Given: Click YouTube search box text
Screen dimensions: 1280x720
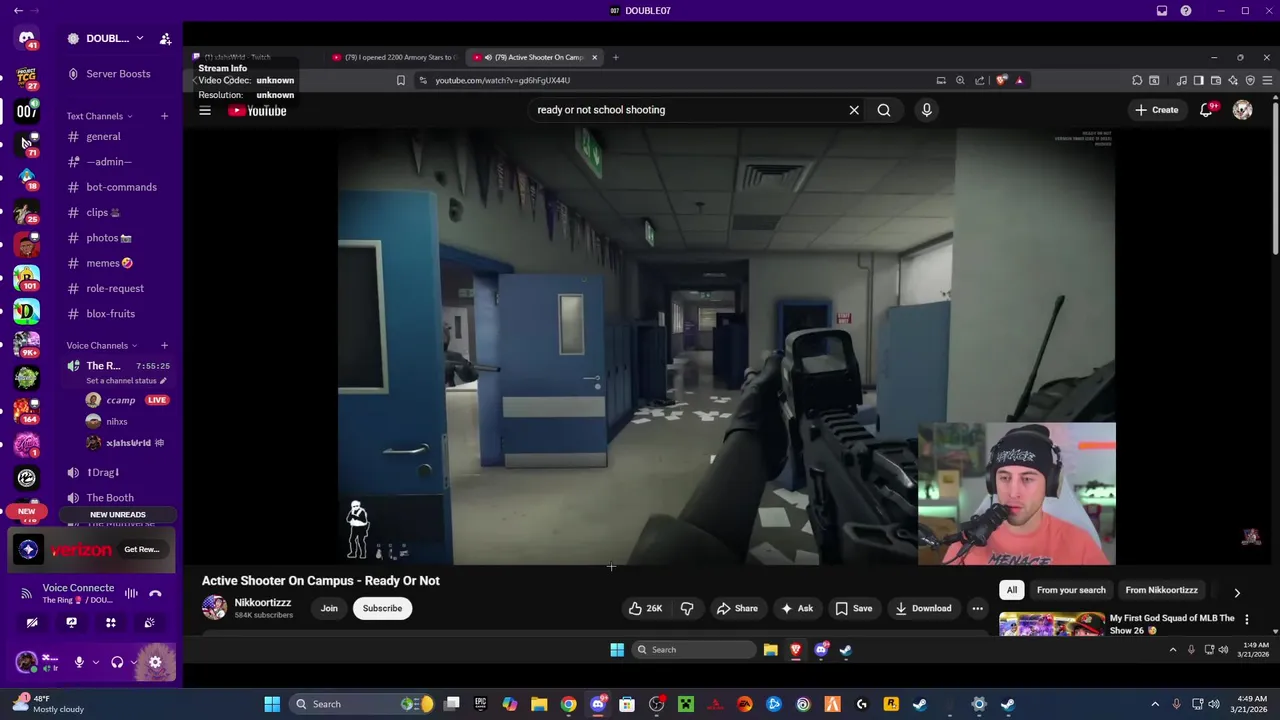Looking at the screenshot, I should [600, 110].
